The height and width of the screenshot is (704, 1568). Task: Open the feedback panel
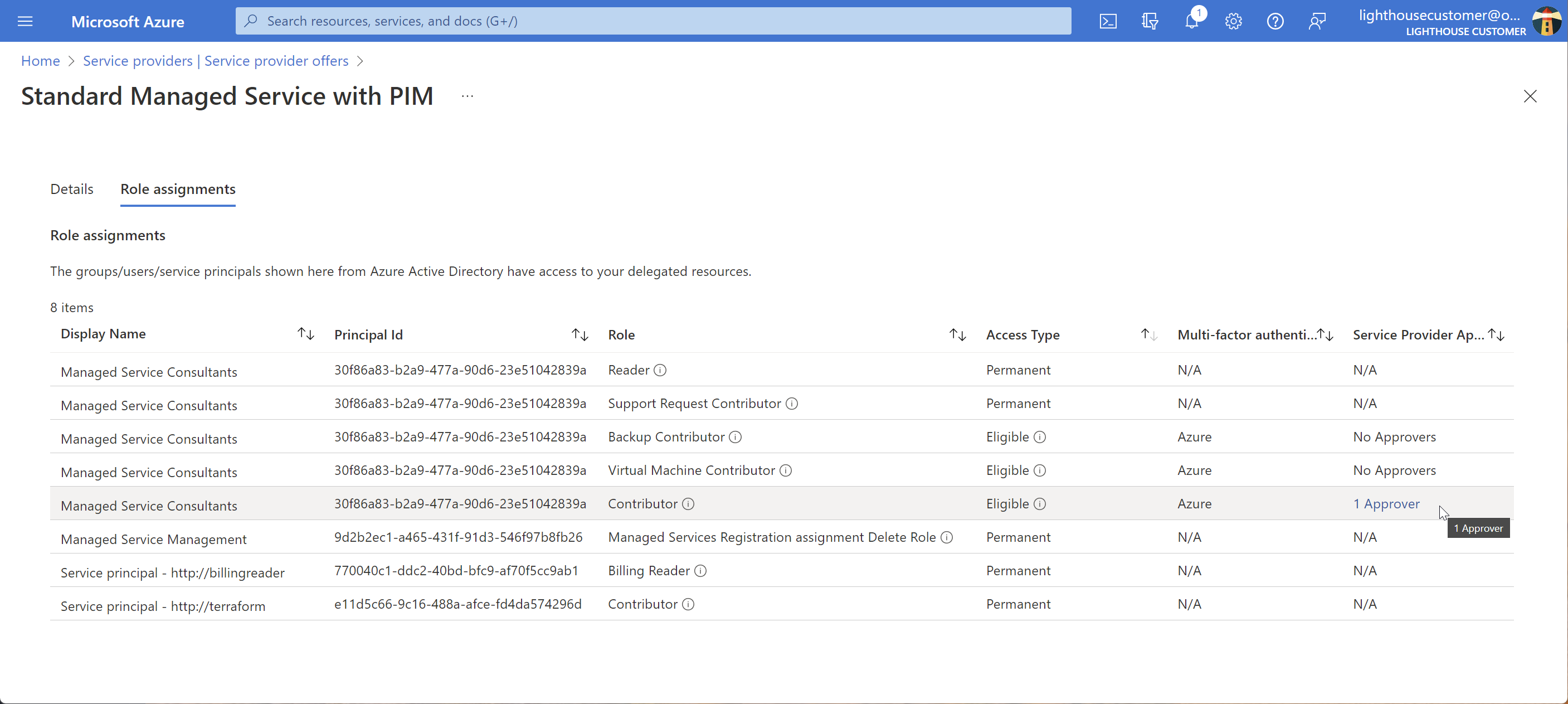(x=1317, y=21)
